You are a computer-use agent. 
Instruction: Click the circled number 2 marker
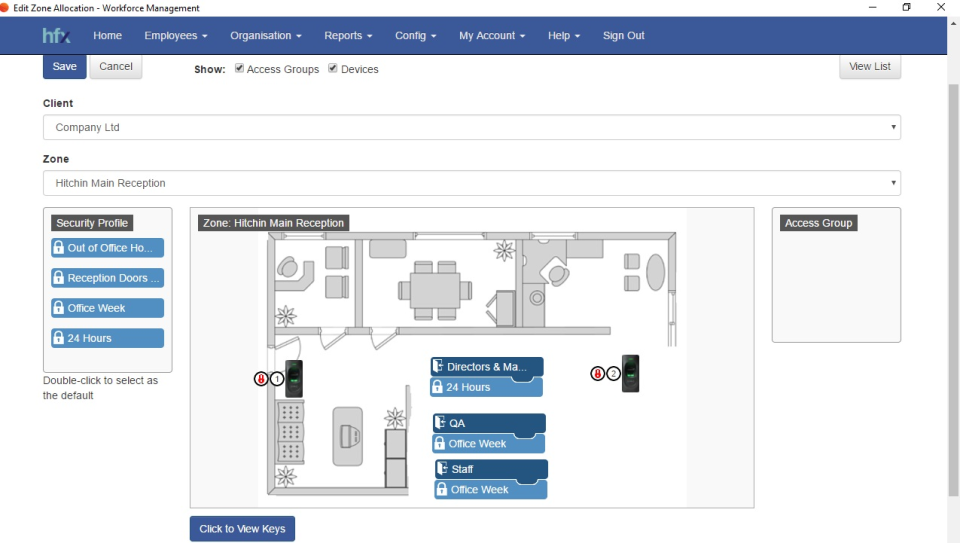click(x=613, y=373)
